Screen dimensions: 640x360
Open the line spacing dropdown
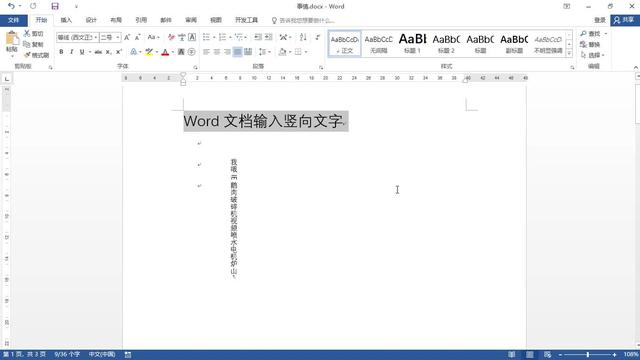(270, 52)
